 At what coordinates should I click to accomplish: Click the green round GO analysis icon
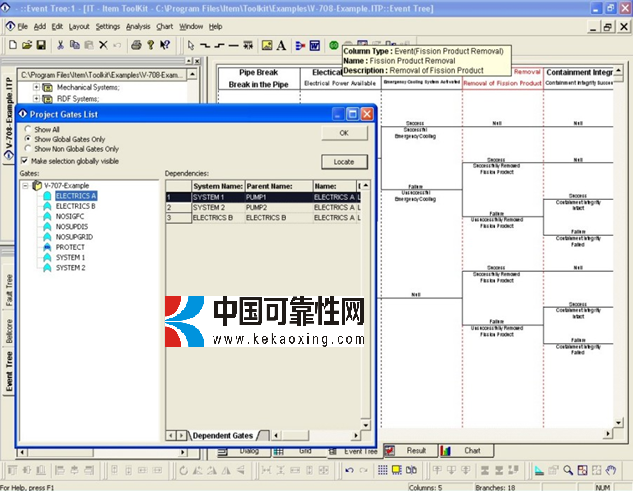click(x=333, y=45)
